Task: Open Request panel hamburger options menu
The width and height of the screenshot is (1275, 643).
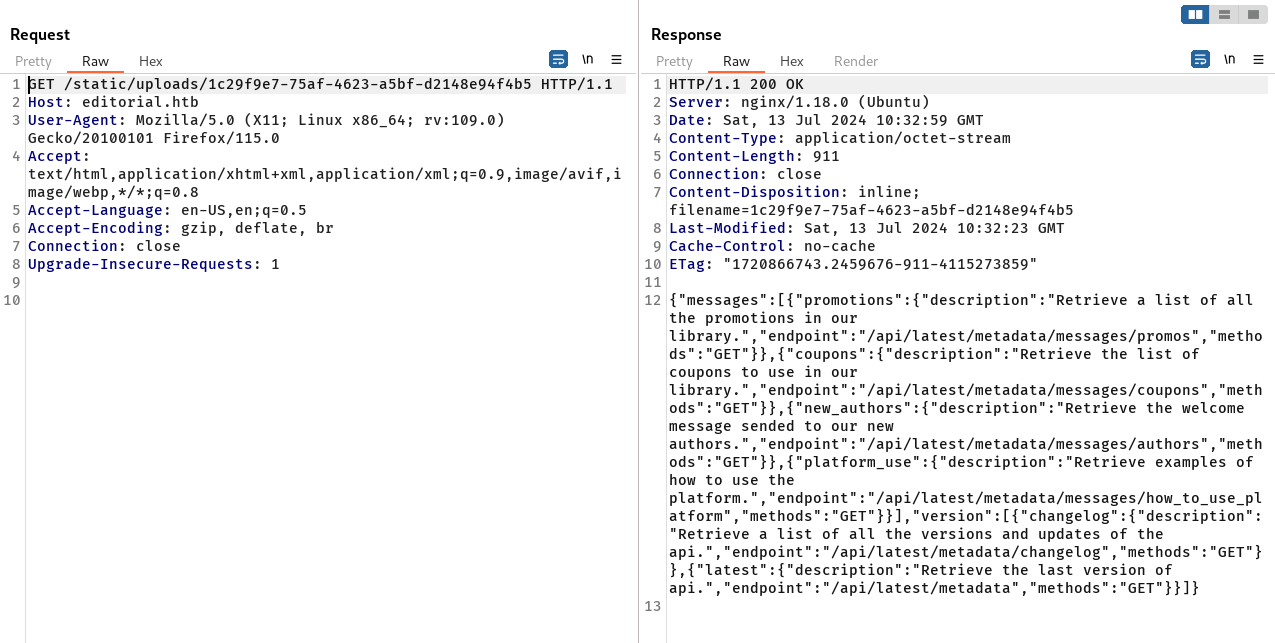Action: click(x=616, y=60)
